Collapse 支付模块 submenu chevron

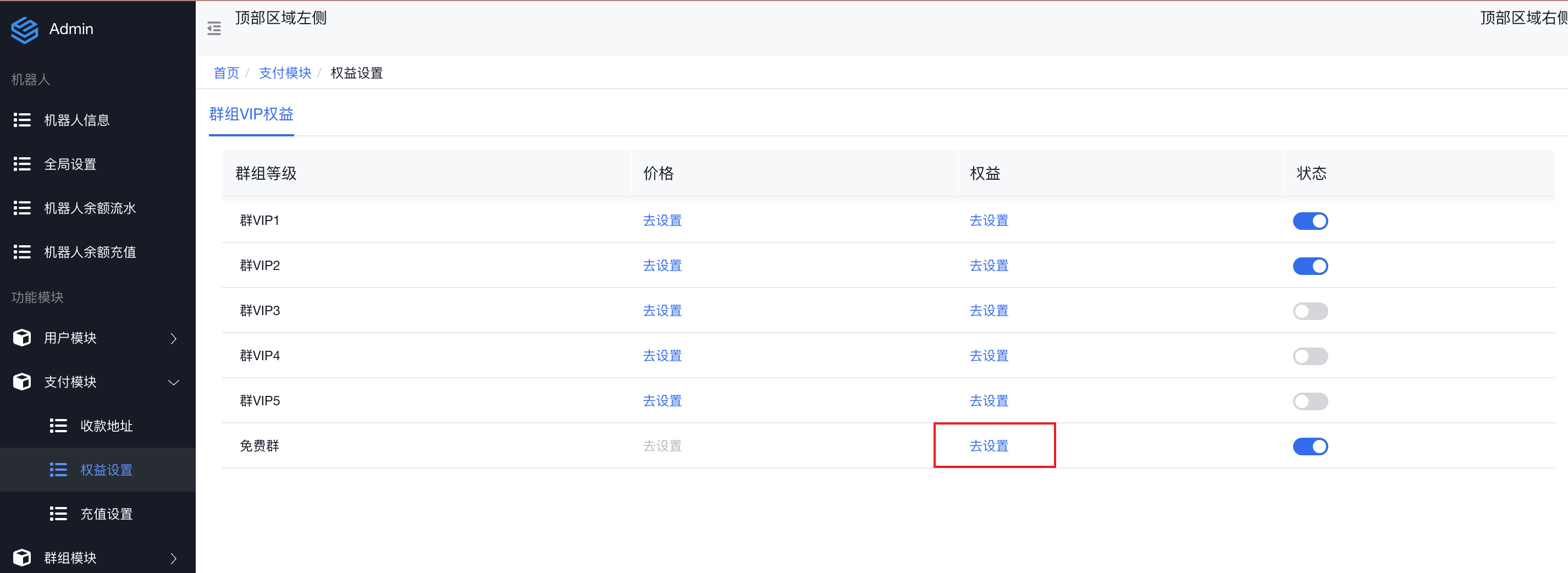174,382
